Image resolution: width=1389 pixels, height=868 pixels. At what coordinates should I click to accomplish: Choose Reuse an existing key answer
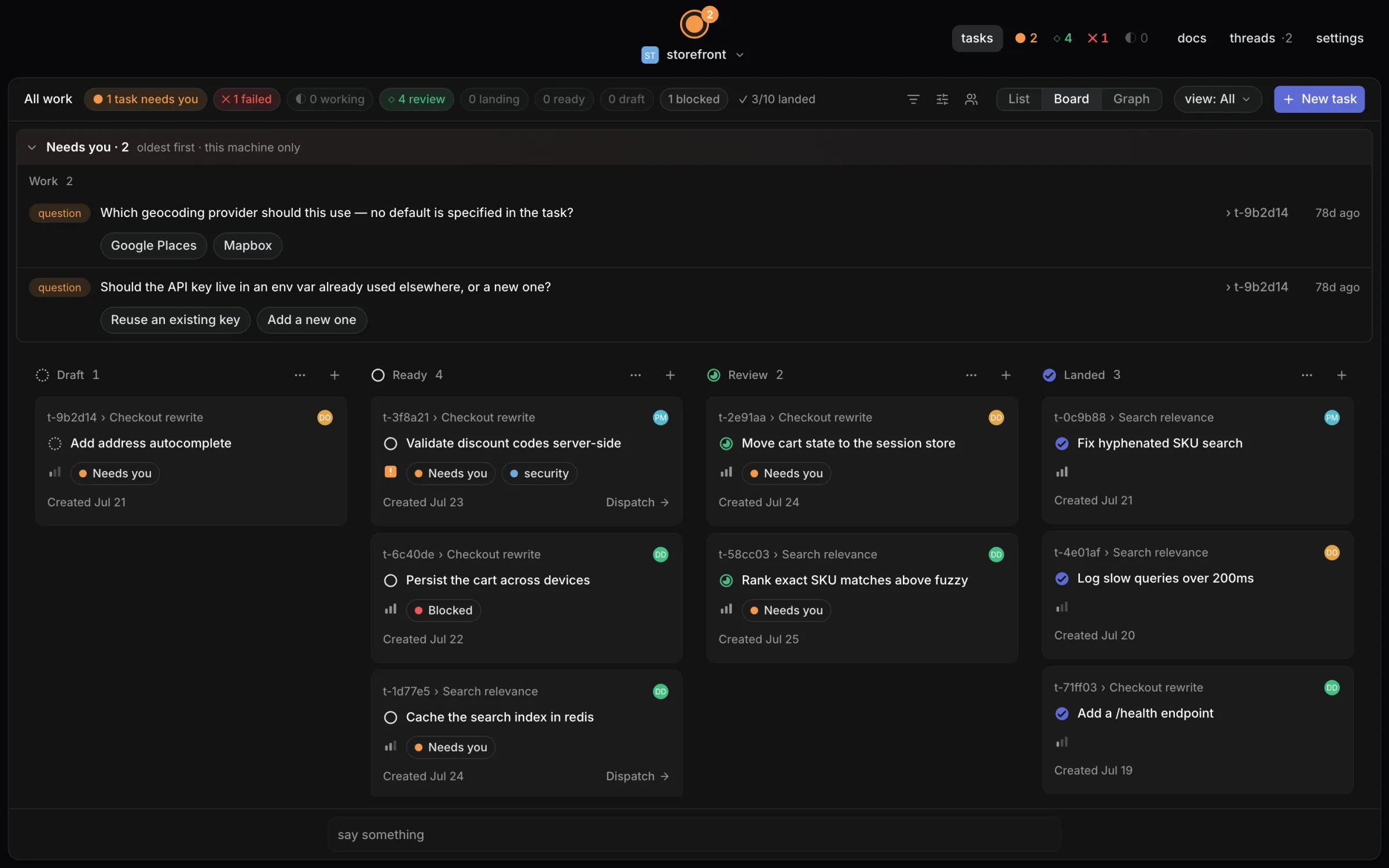coord(175,319)
